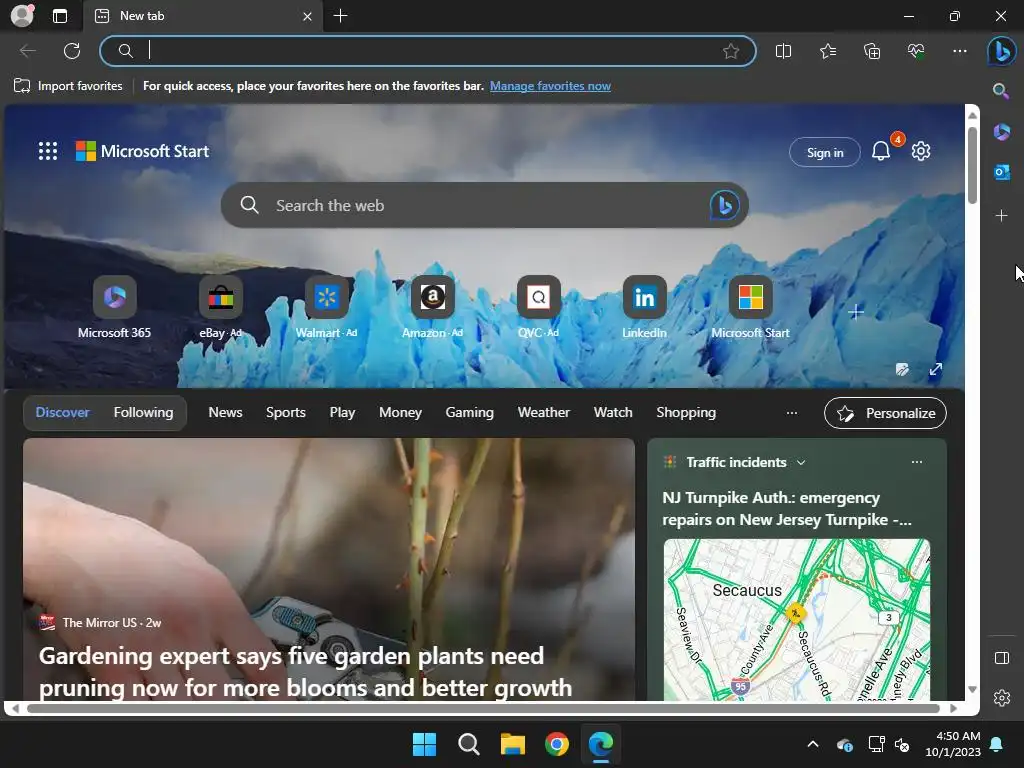The height and width of the screenshot is (768, 1024).
Task: Open the Favorites list icon
Action: click(827, 51)
